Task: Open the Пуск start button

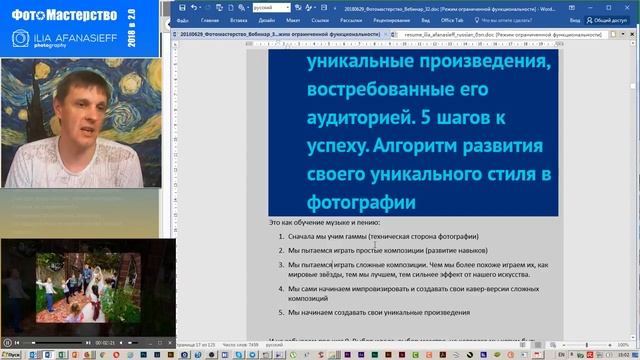Action: tap(11, 355)
